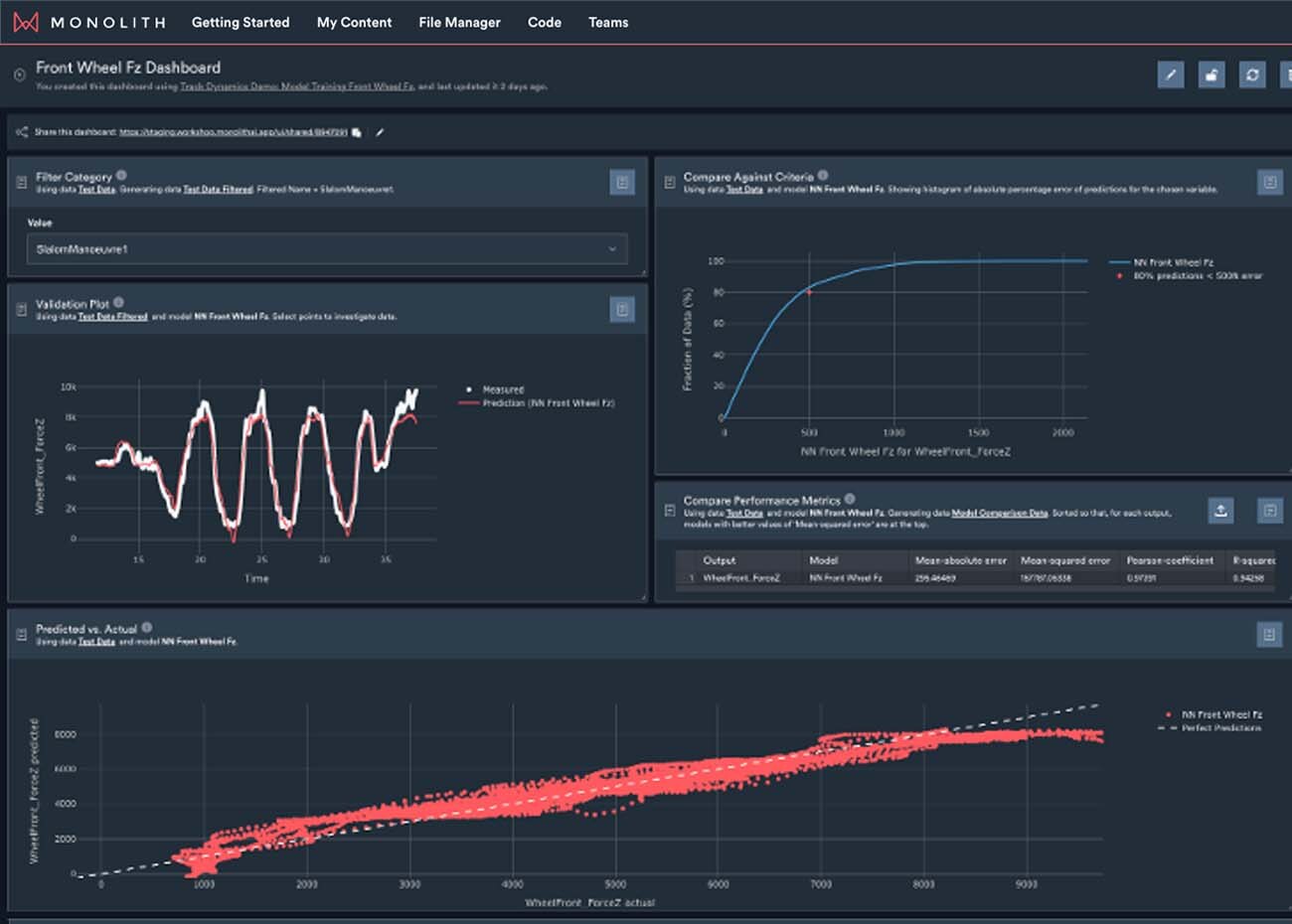Copy the shared dashboard link
1292x924 pixels.
pyautogui.click(x=356, y=131)
